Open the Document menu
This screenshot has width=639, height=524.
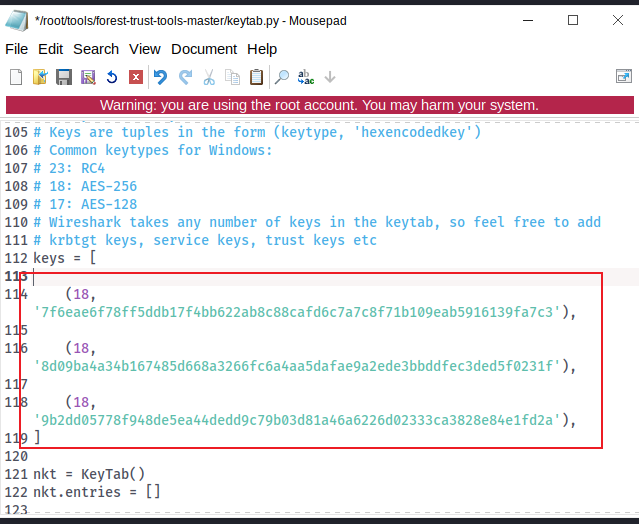(204, 49)
